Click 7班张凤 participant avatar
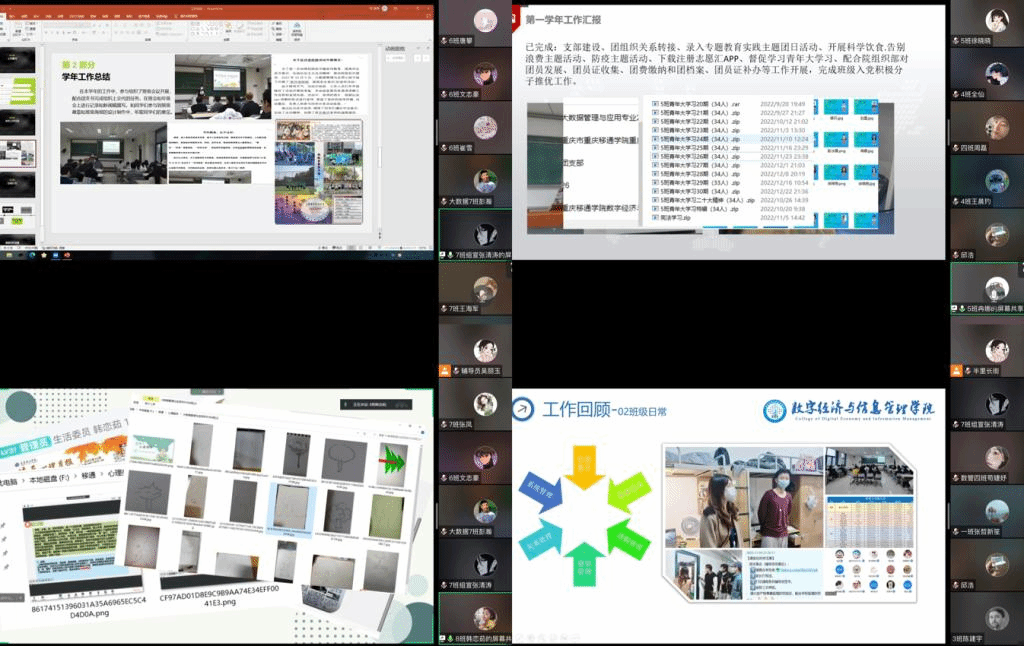Screen dimensions: 1024x646 pos(485,403)
